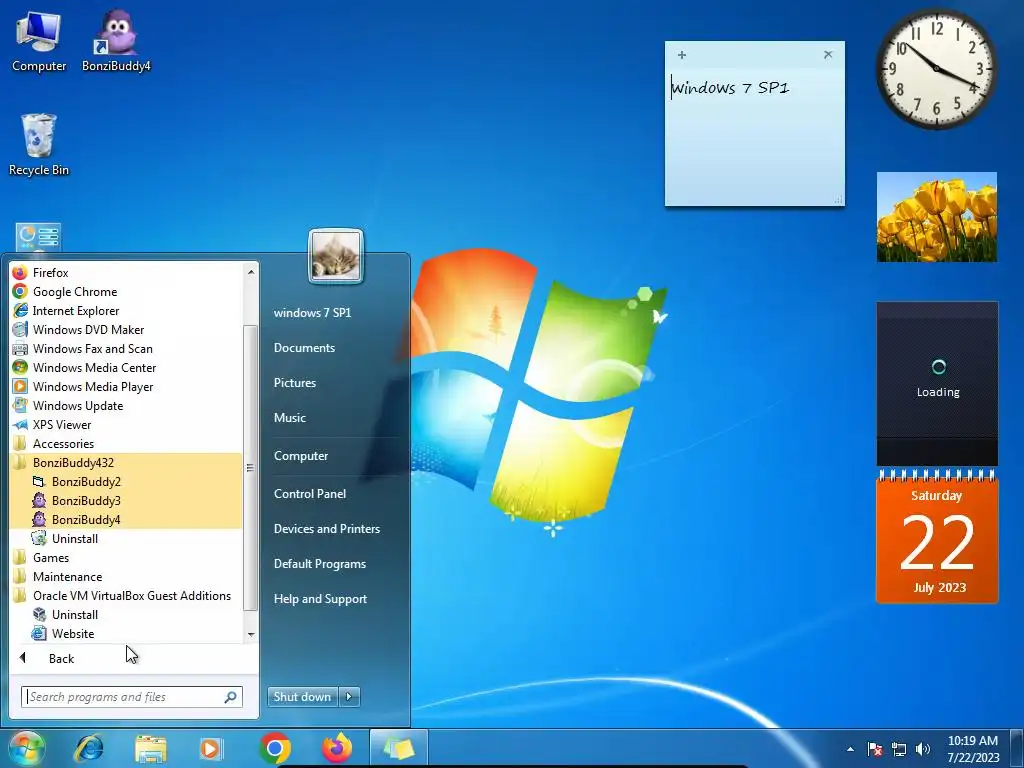Select the Computer desktop icon

coord(39,42)
